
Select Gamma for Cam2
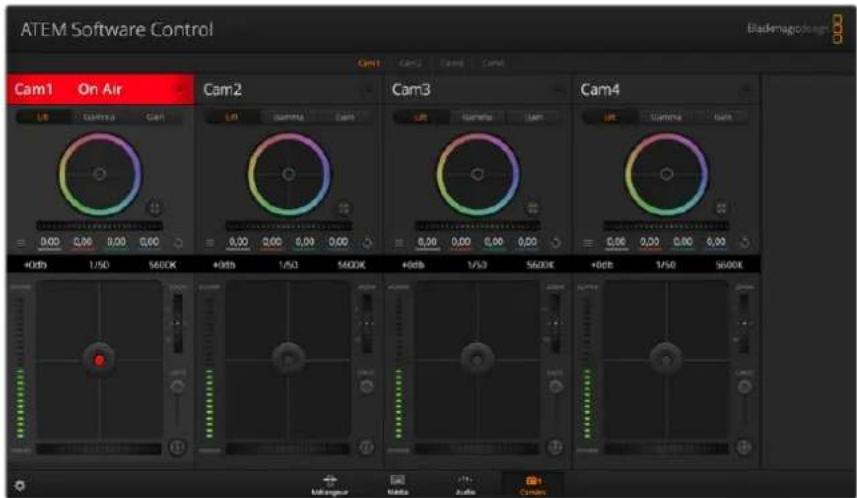coord(288,117)
